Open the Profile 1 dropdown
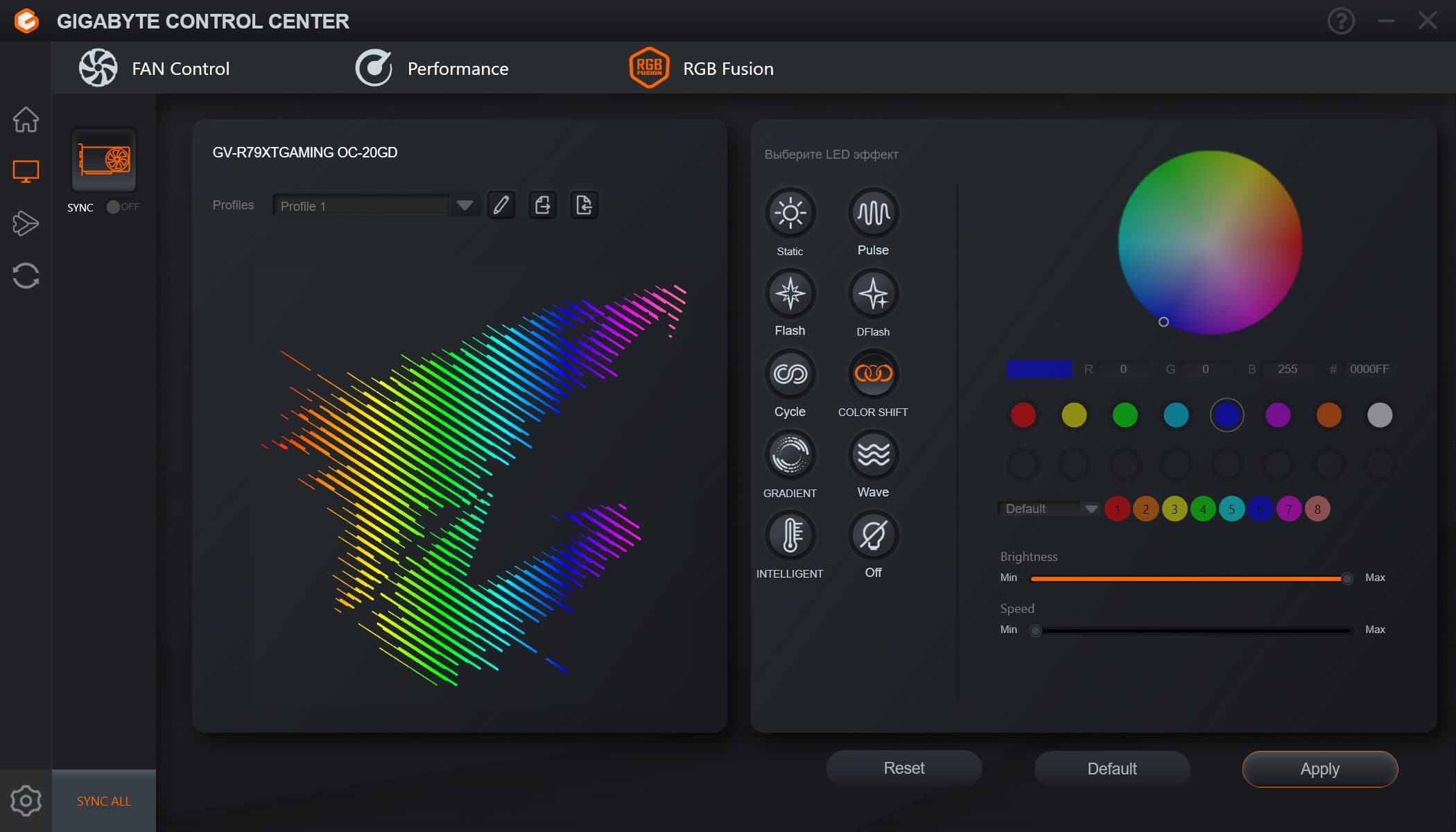 (464, 205)
